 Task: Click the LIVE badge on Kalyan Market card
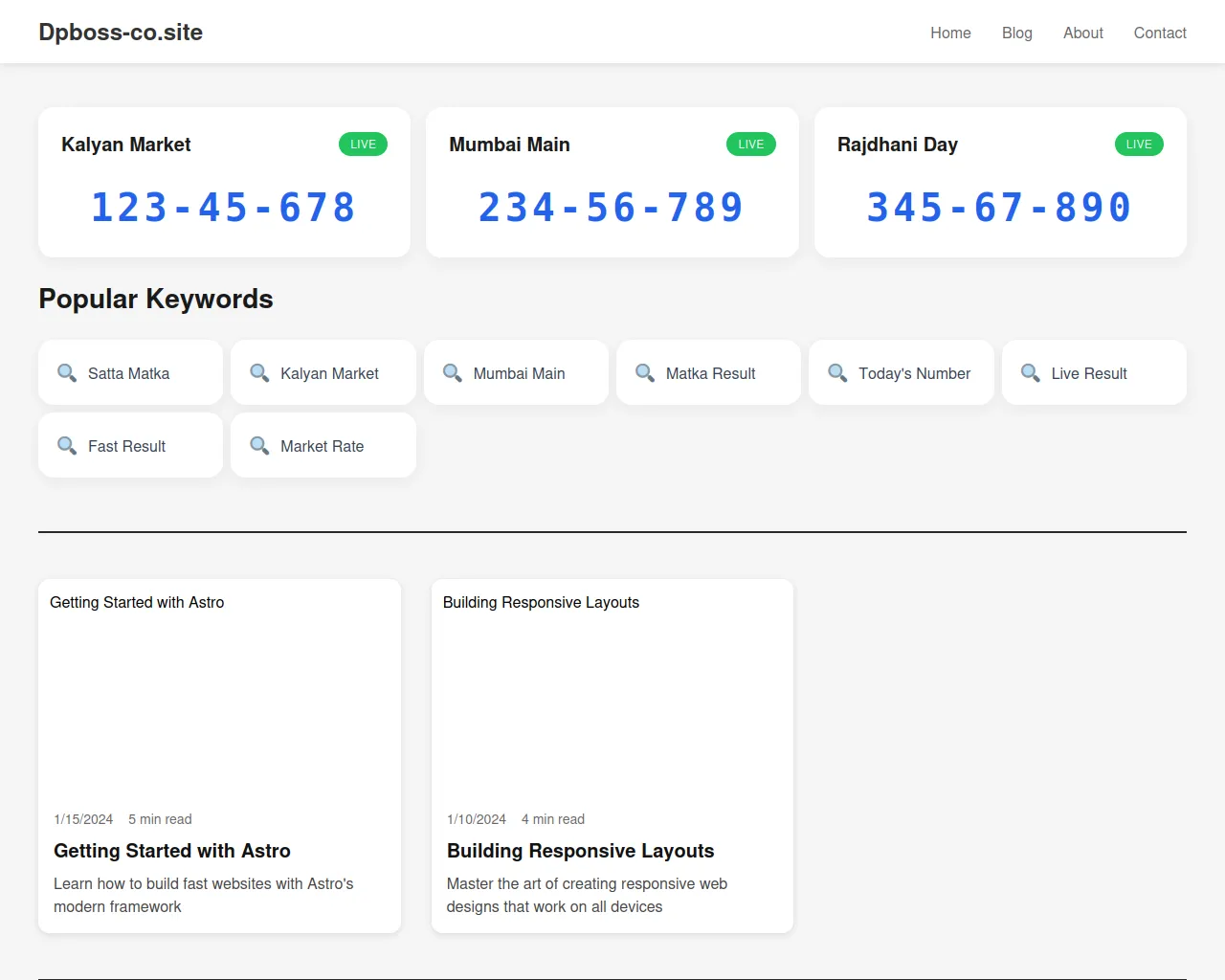point(363,145)
